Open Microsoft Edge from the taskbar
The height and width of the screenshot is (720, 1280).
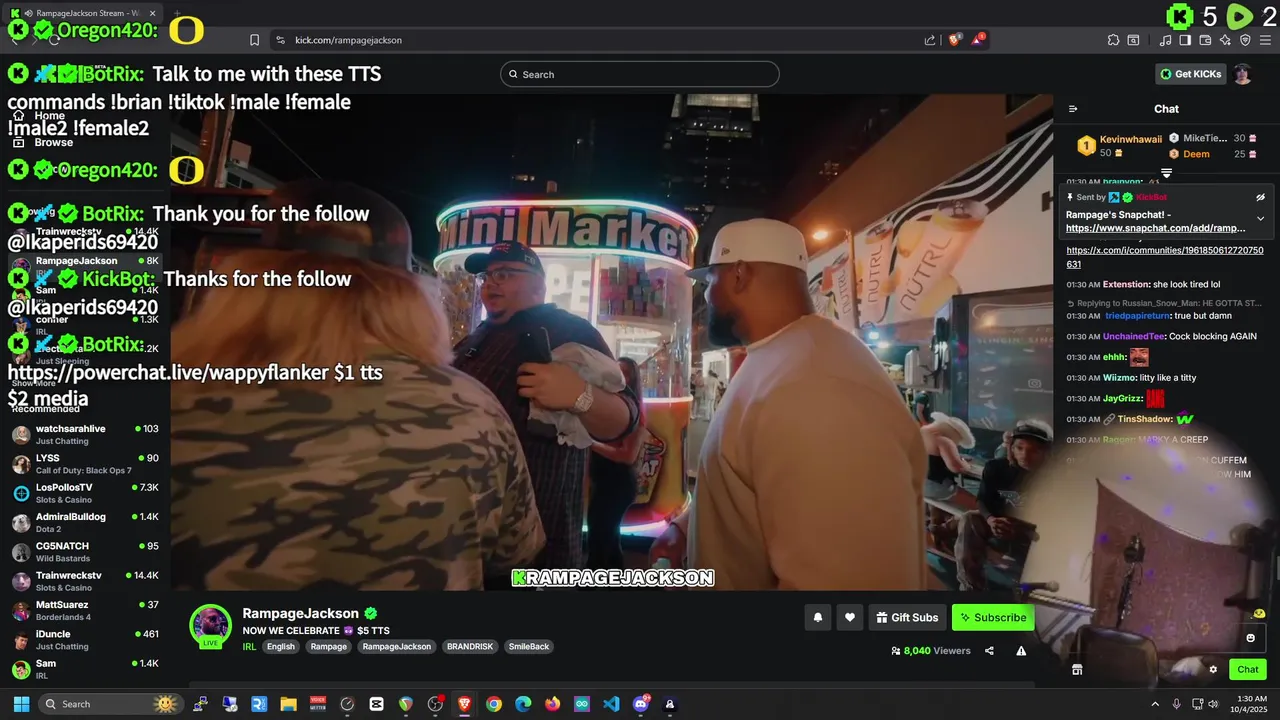click(x=523, y=704)
